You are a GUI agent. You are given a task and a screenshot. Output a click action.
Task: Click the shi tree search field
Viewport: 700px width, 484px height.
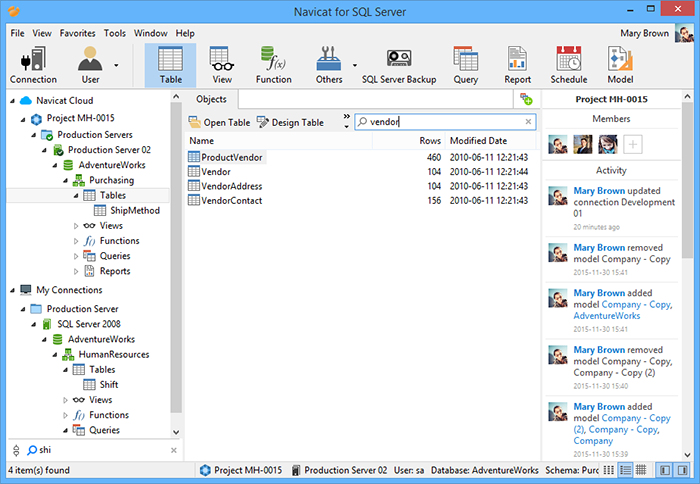pyautogui.click(x=96, y=450)
